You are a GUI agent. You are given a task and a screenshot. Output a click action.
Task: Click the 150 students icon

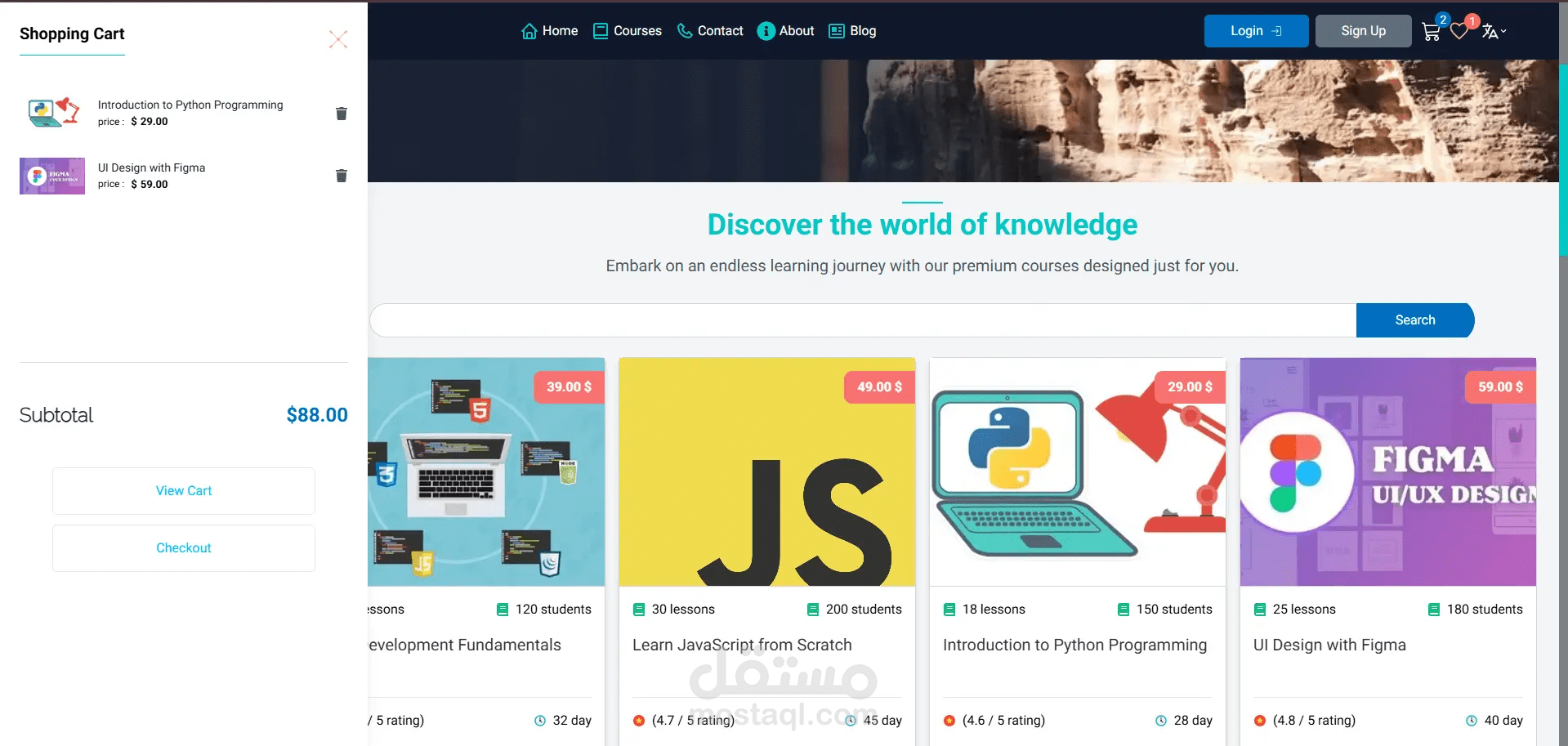1124,610
